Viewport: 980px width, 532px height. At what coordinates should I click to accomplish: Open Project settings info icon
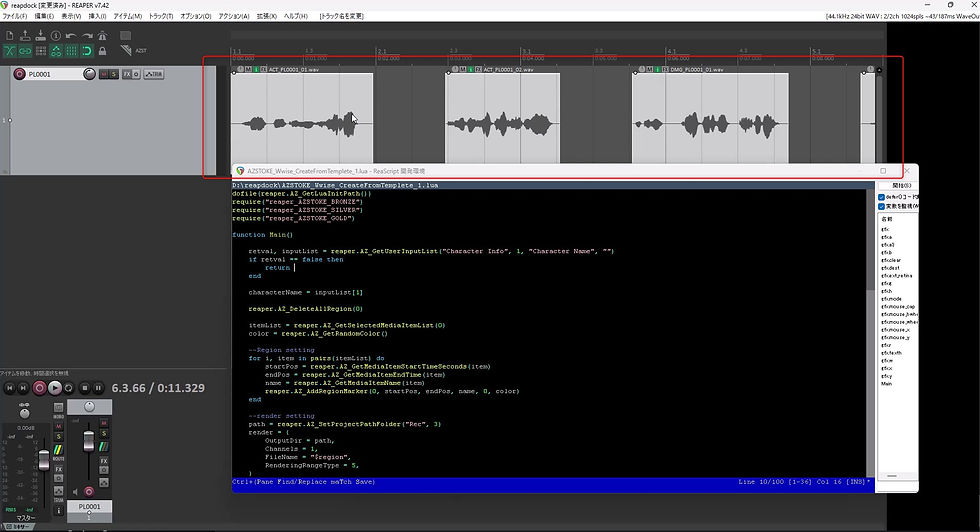56,36
